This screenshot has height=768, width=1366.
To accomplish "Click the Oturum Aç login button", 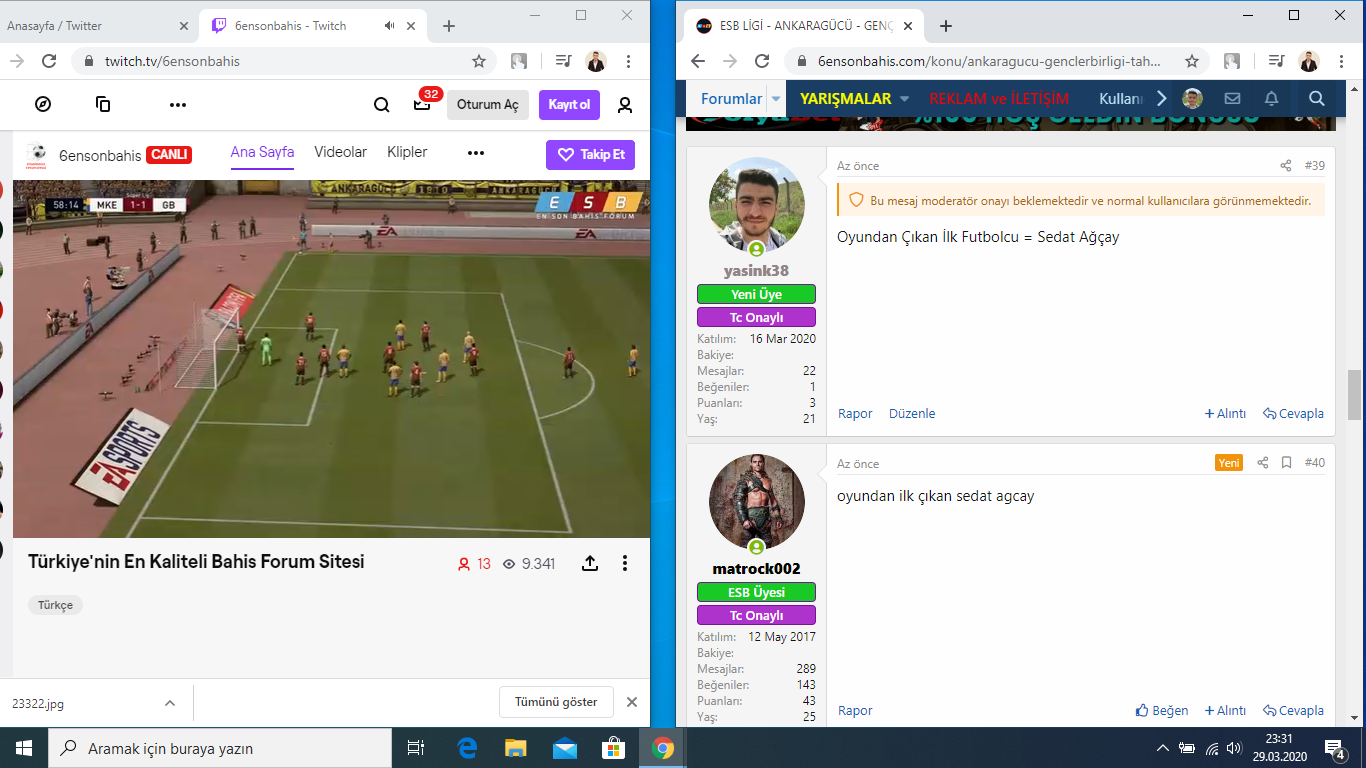I will (x=488, y=105).
